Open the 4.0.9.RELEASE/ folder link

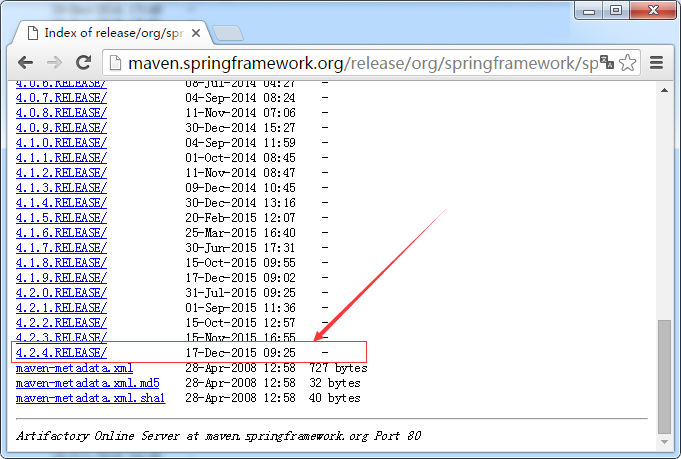pos(61,128)
